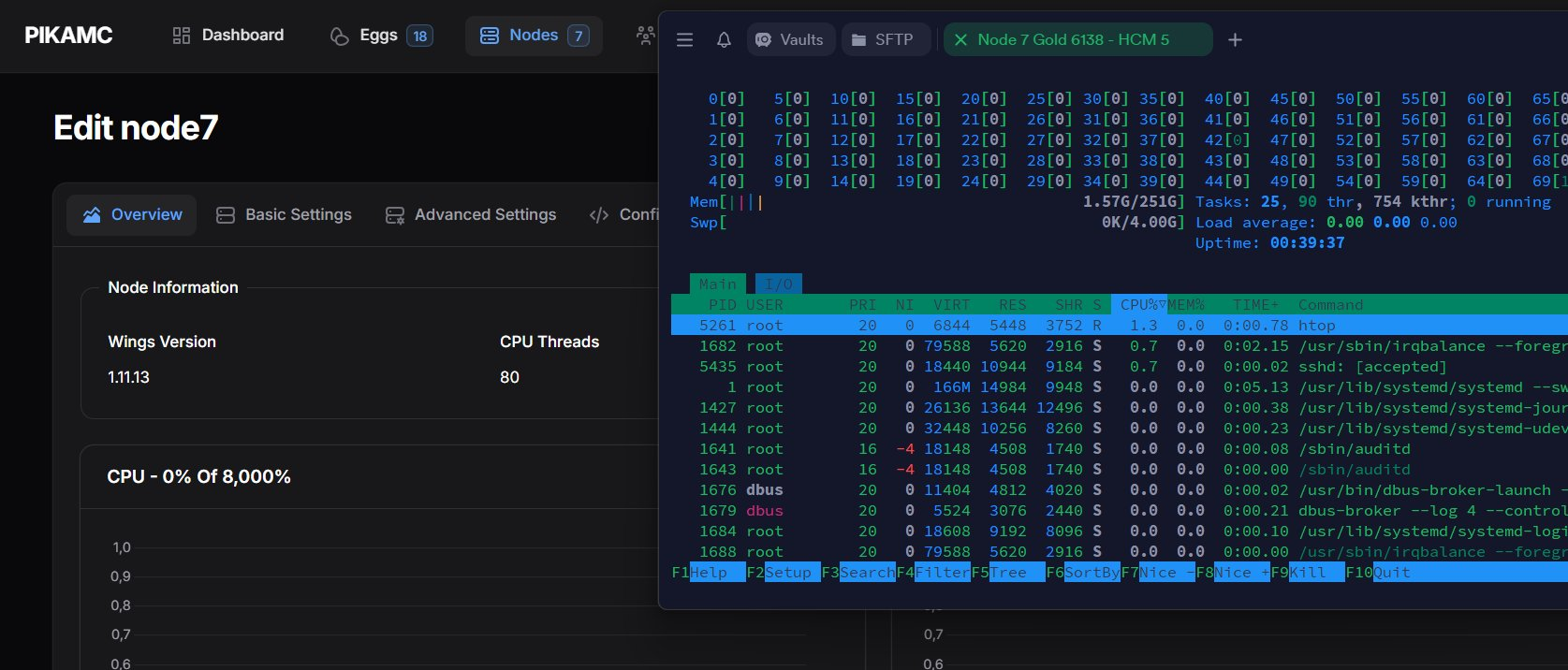Open the Vaults section
1568x670 pixels.
click(790, 40)
